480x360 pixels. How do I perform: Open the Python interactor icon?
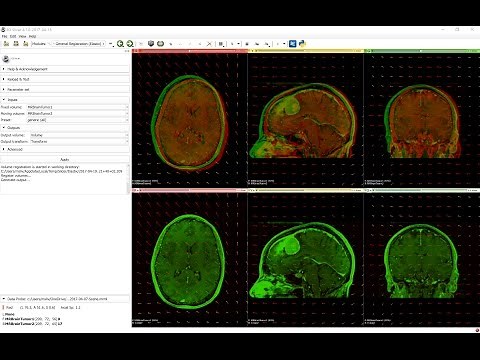click(302, 44)
